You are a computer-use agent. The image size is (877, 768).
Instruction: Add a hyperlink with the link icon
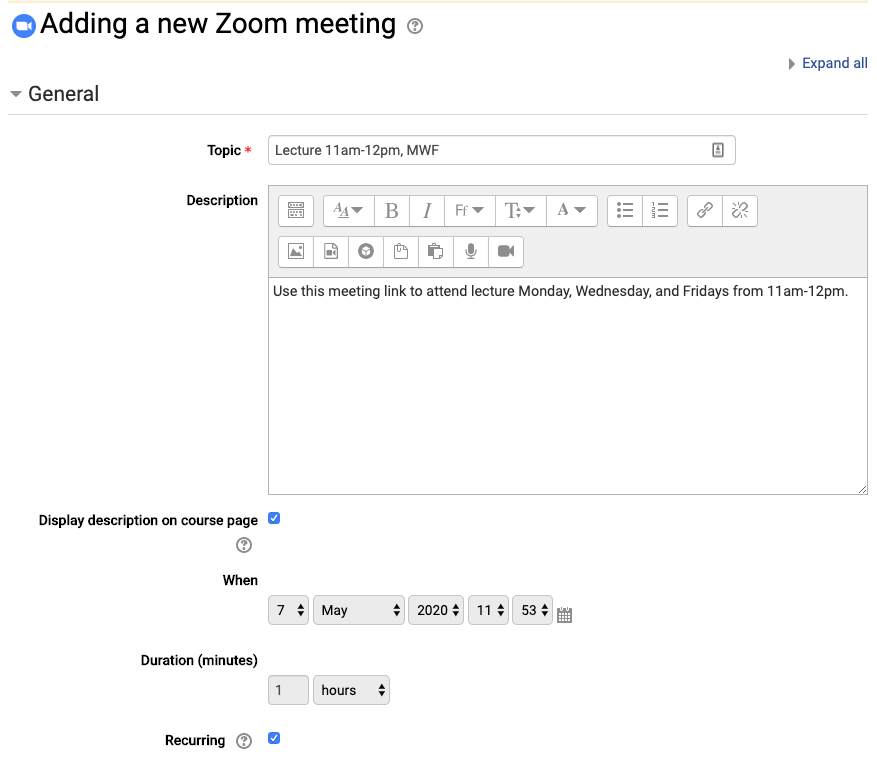pyautogui.click(x=705, y=210)
